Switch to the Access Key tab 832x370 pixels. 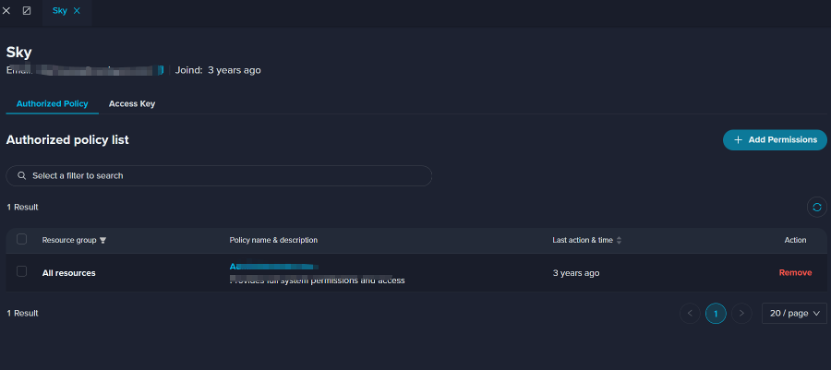point(132,104)
